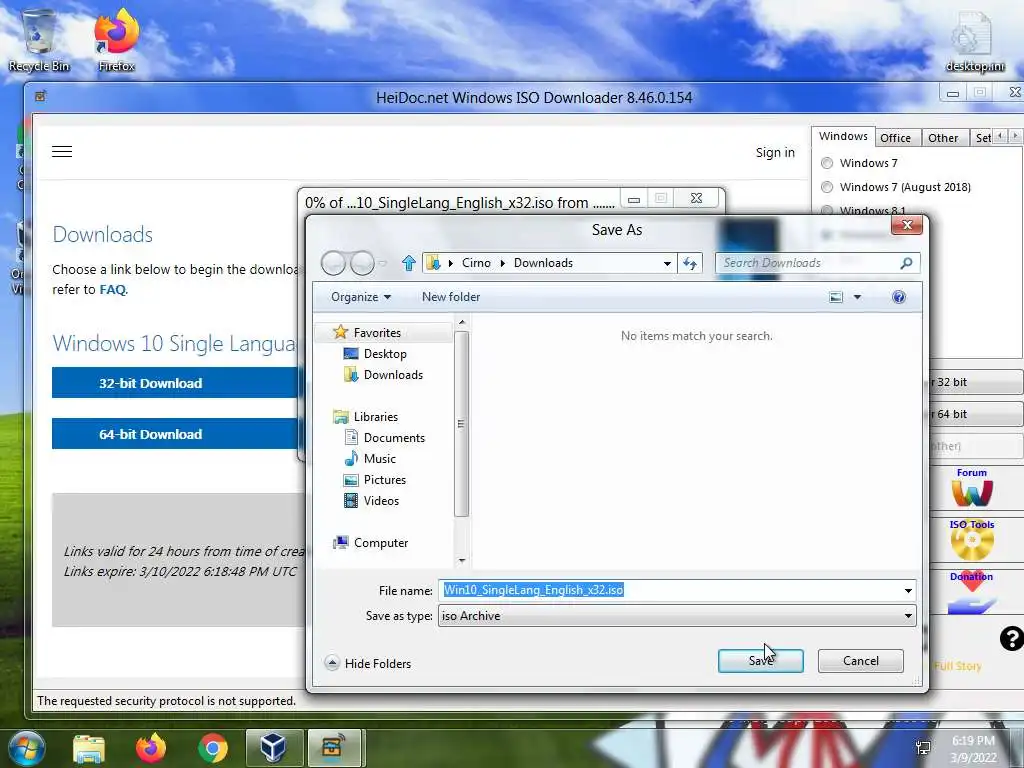Select Pictures library
This screenshot has width=1024, height=768.
point(375,479)
